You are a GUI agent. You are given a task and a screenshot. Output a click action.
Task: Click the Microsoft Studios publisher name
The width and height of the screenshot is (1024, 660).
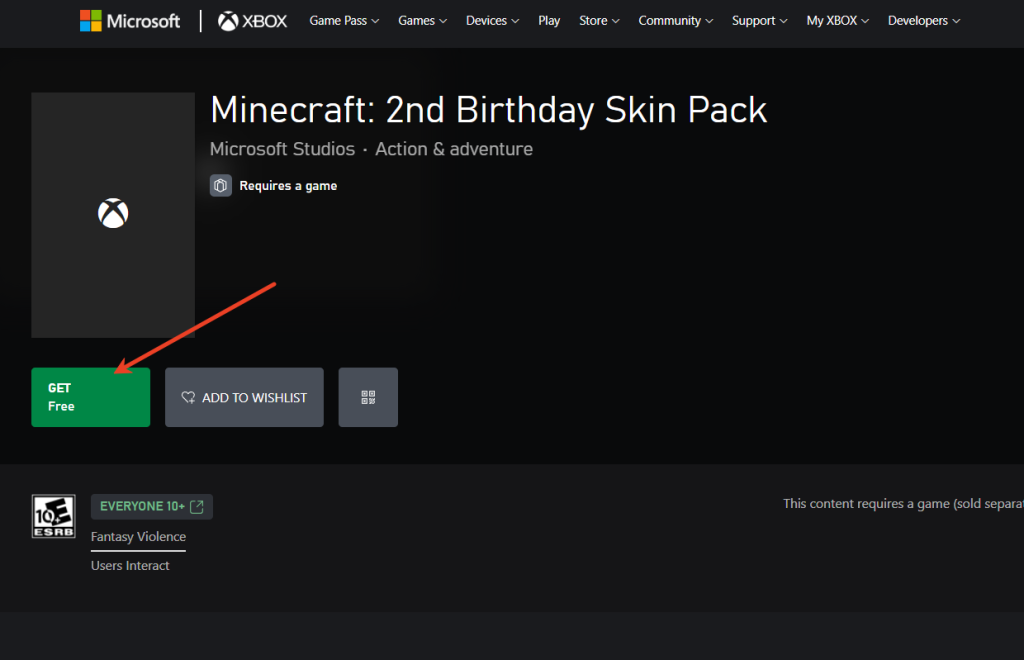[x=282, y=149]
